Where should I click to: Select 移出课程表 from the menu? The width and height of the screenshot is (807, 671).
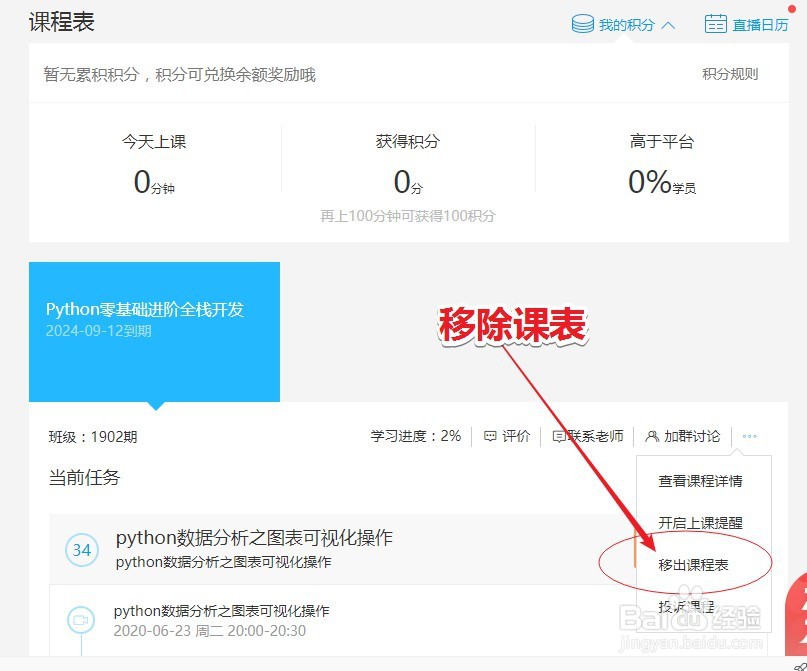[x=691, y=563]
